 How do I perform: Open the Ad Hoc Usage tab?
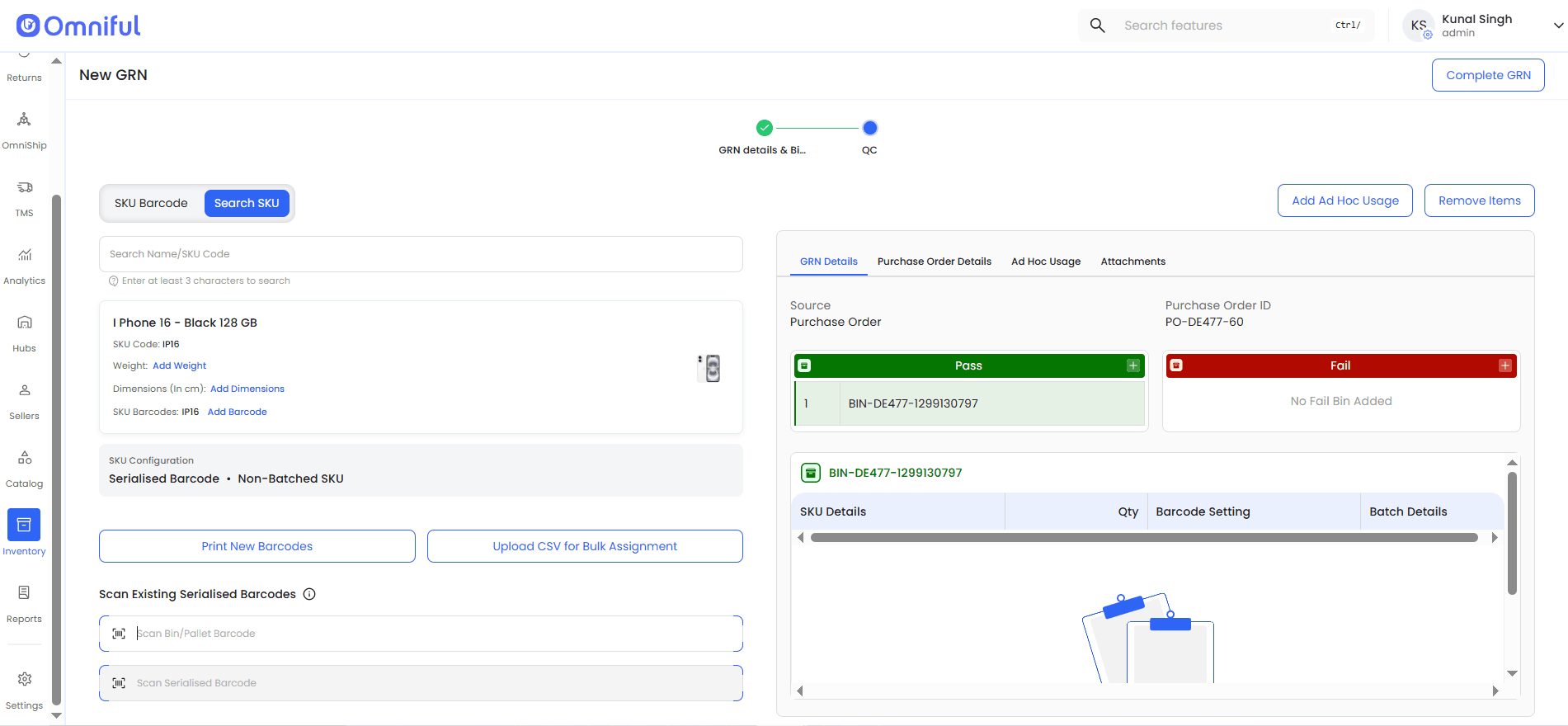[1046, 262]
